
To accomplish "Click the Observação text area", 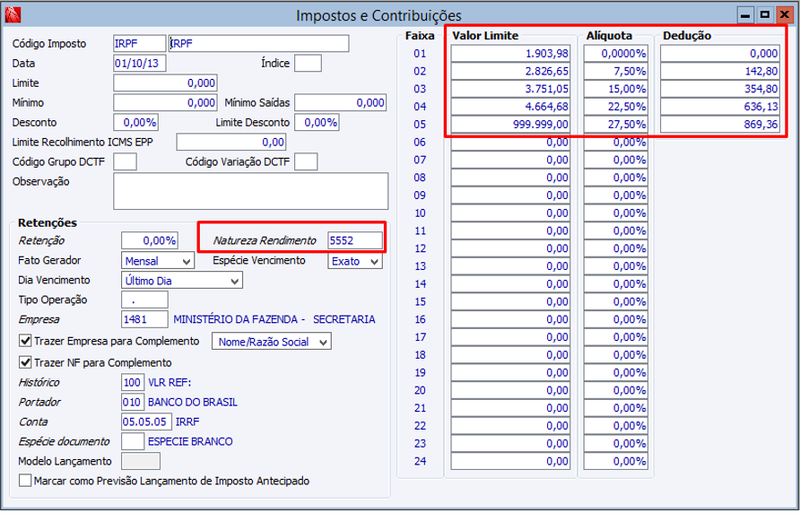I will 251,191.
